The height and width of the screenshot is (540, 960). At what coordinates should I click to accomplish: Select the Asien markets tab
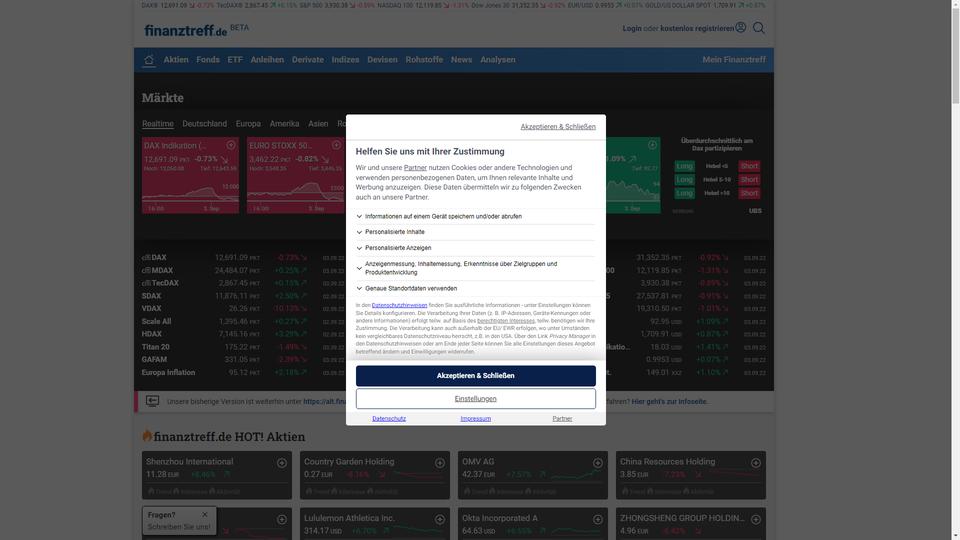(x=318, y=124)
